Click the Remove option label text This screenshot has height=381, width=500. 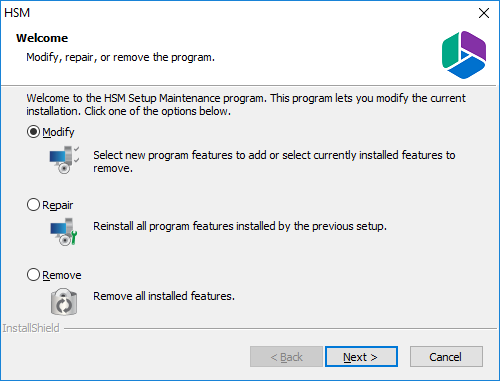pyautogui.click(x=62, y=275)
